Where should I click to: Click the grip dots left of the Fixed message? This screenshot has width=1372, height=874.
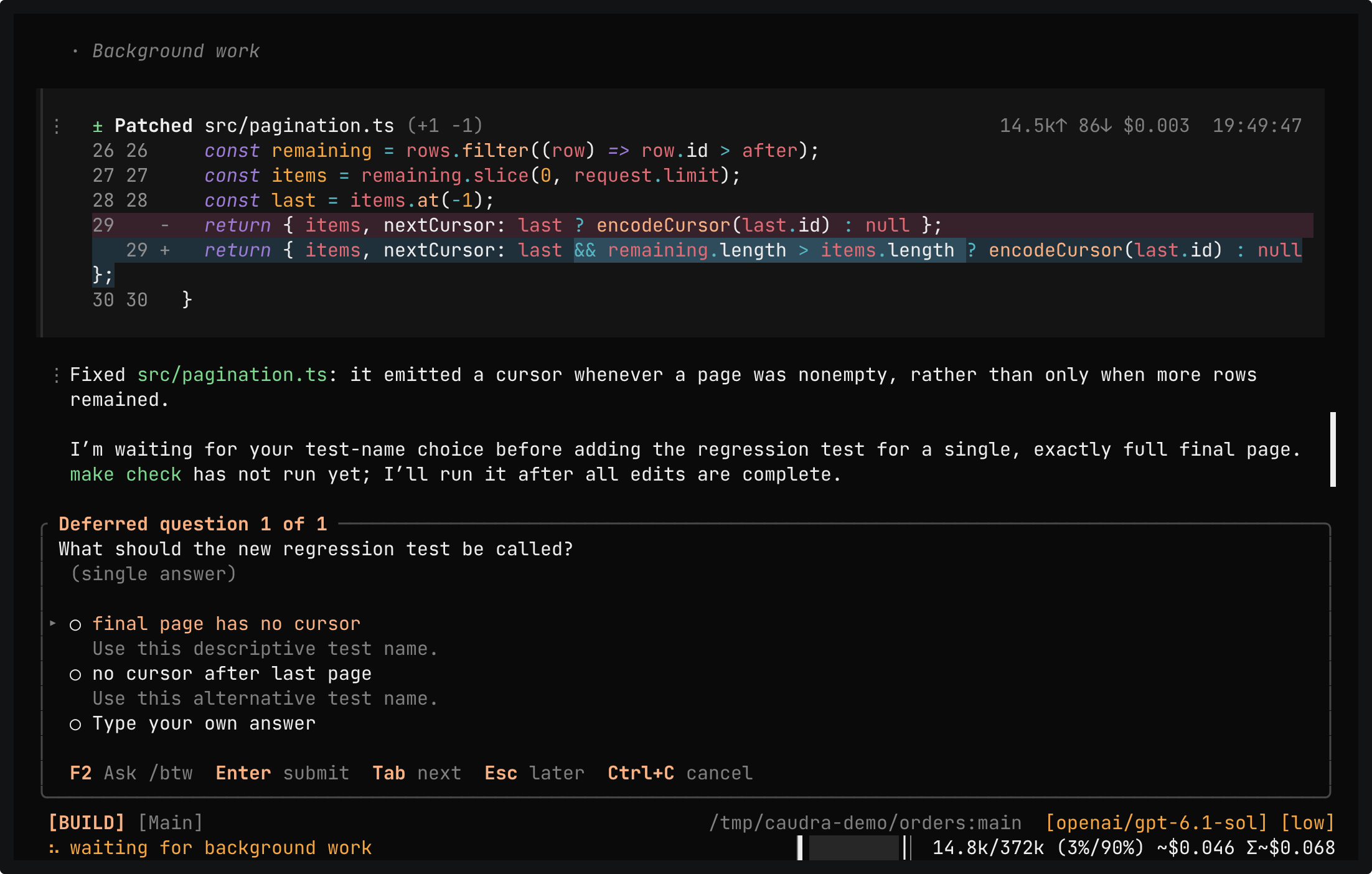57,375
